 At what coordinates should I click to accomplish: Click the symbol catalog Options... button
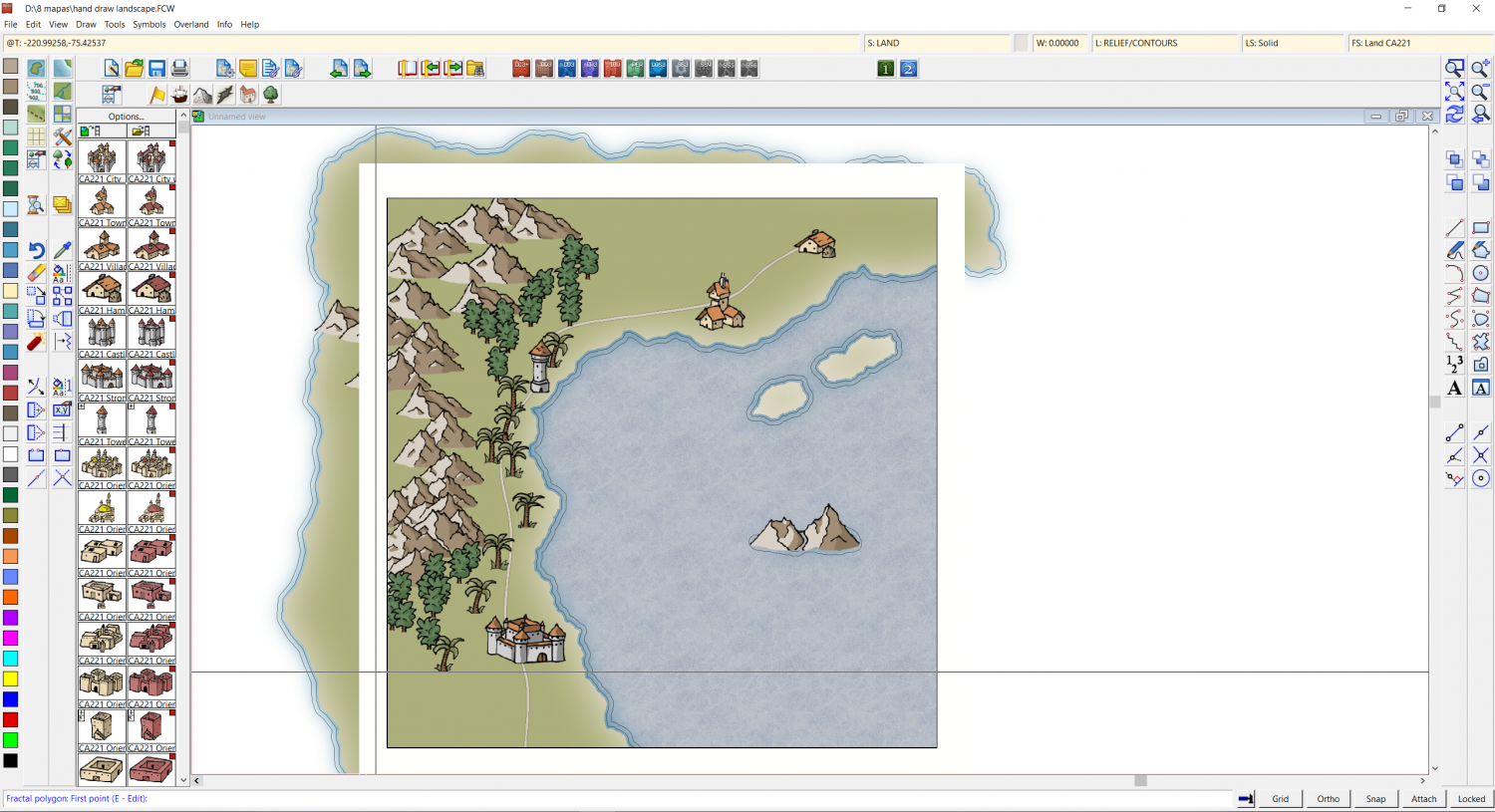click(x=127, y=117)
